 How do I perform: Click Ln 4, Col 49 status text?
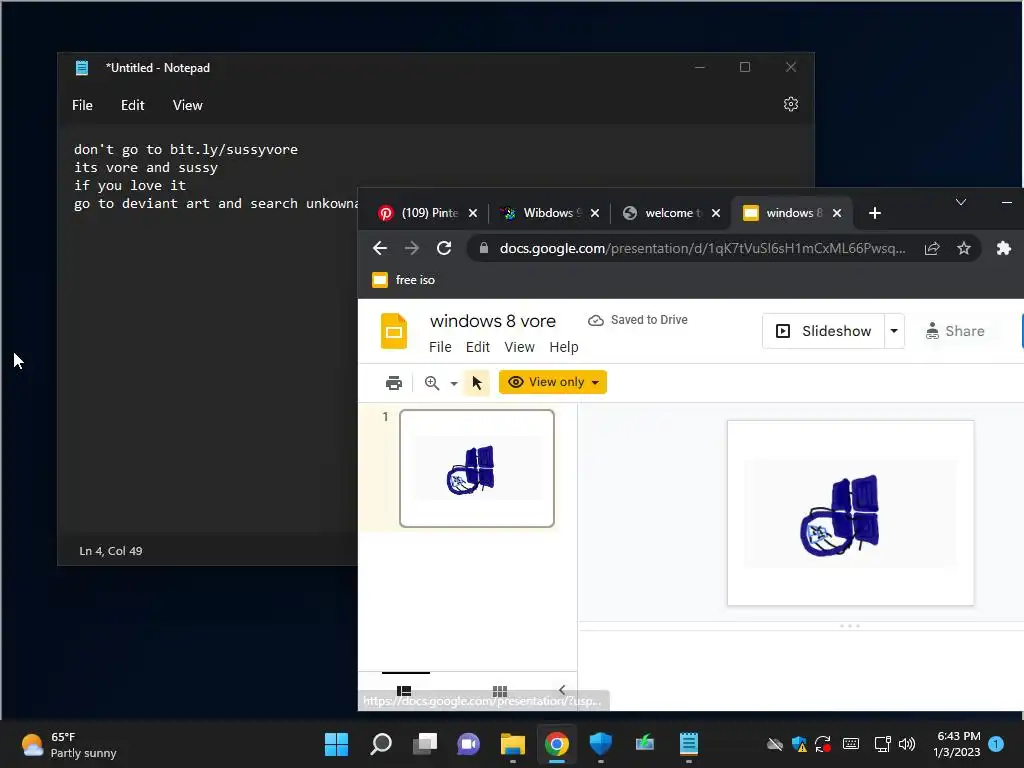coord(110,551)
